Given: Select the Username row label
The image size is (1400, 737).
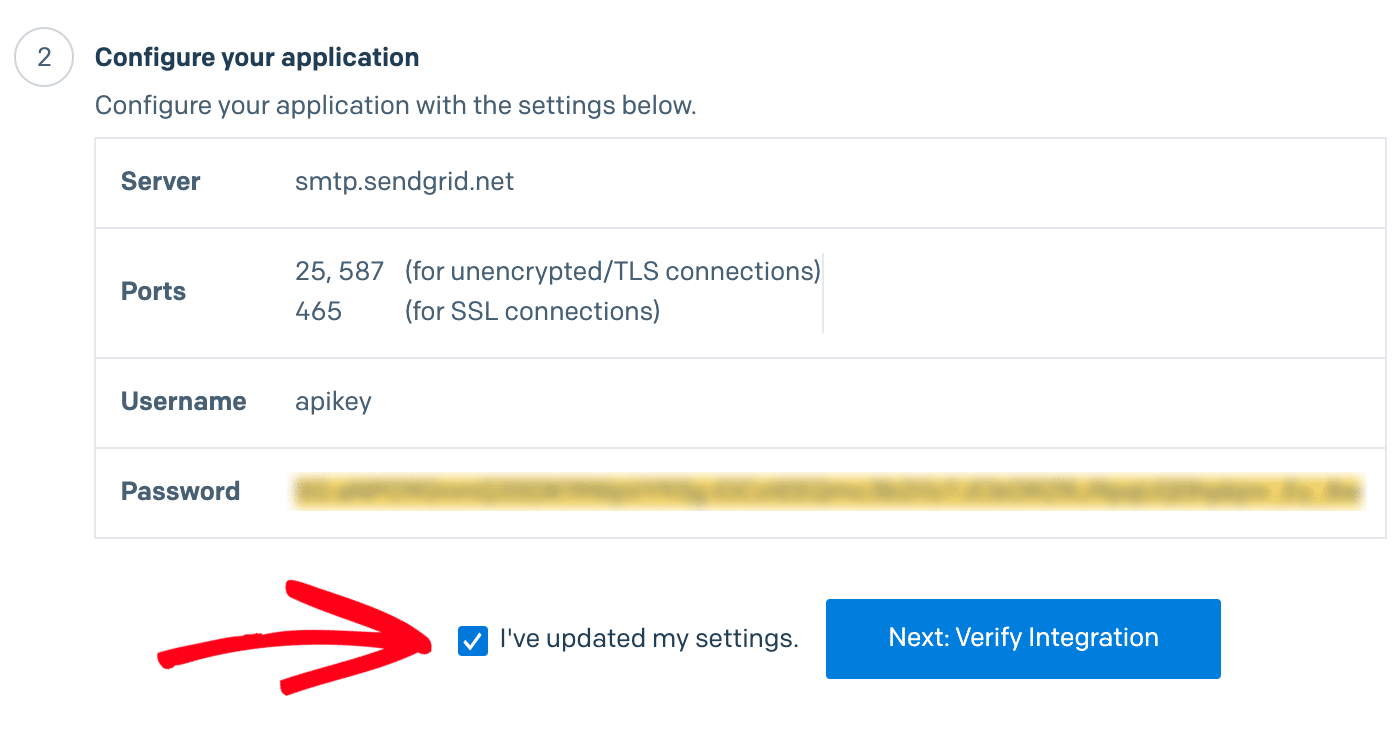Looking at the screenshot, I should click(183, 402).
